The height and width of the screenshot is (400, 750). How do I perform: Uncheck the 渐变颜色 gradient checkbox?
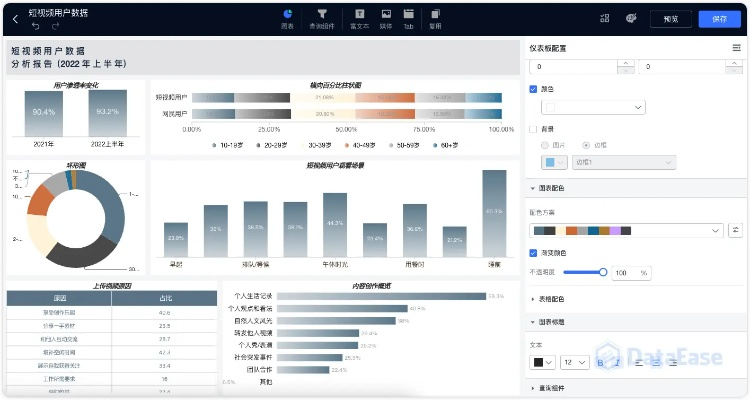tap(533, 252)
